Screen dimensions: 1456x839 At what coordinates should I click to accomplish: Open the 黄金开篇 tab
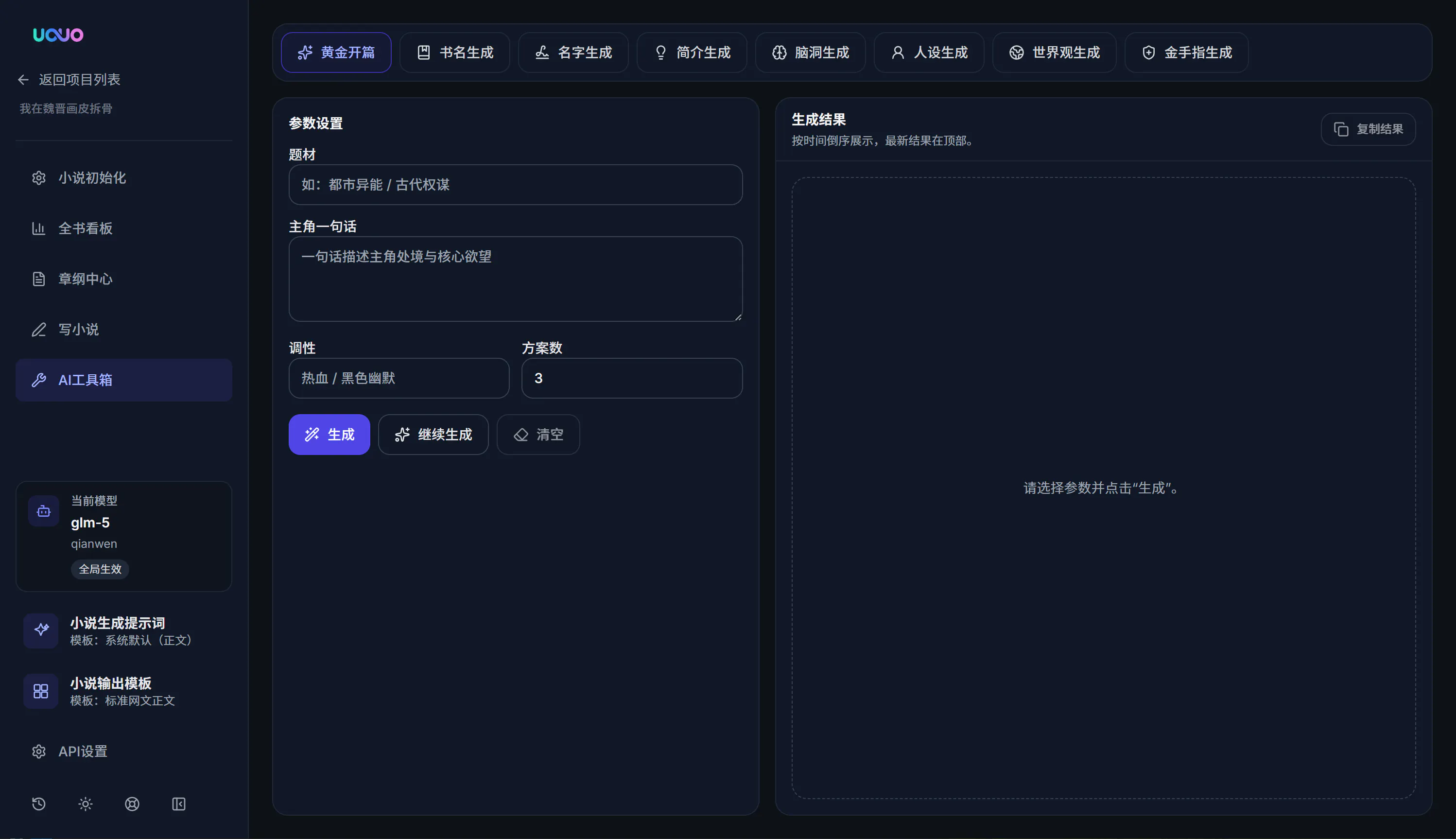click(336, 52)
